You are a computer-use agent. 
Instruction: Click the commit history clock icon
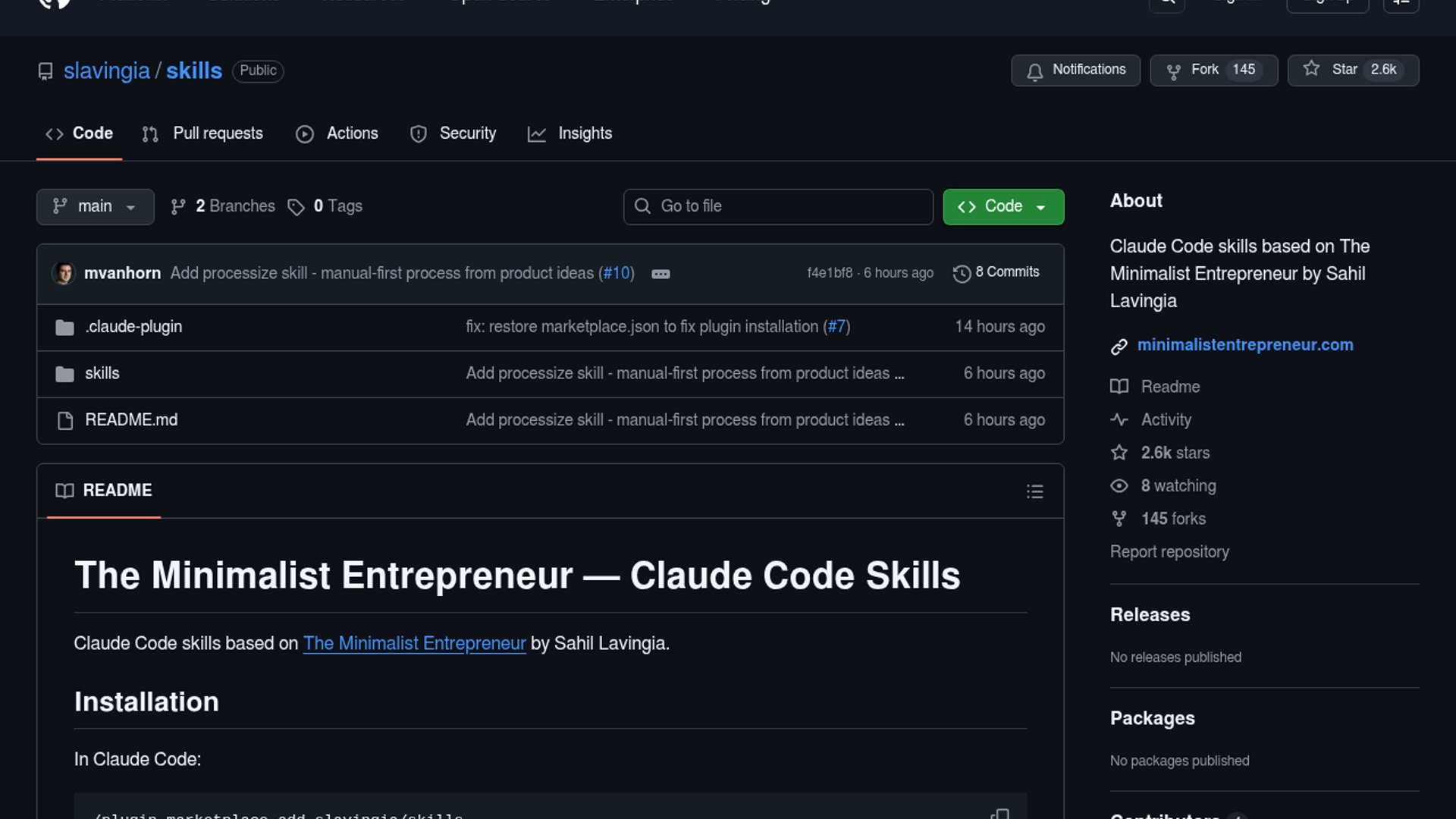962,274
